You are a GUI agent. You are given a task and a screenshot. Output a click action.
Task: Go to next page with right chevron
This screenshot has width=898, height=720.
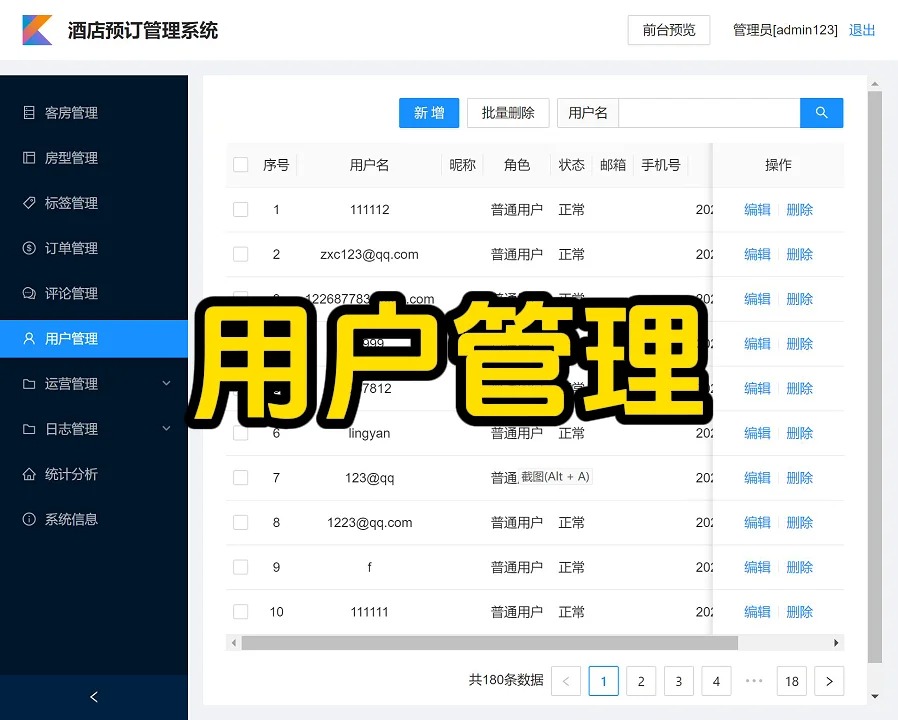[829, 681]
